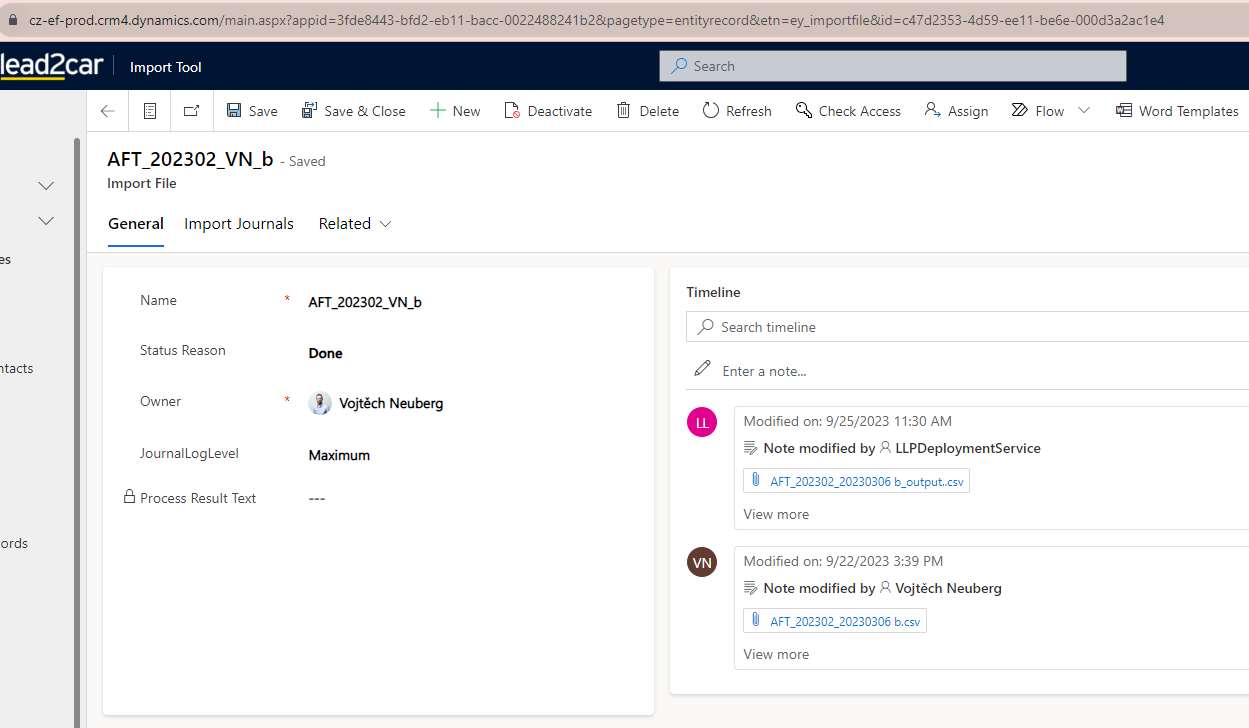Screen dimensions: 1249x728
Task: Expand the Related tab dropdown
Action: tap(355, 224)
